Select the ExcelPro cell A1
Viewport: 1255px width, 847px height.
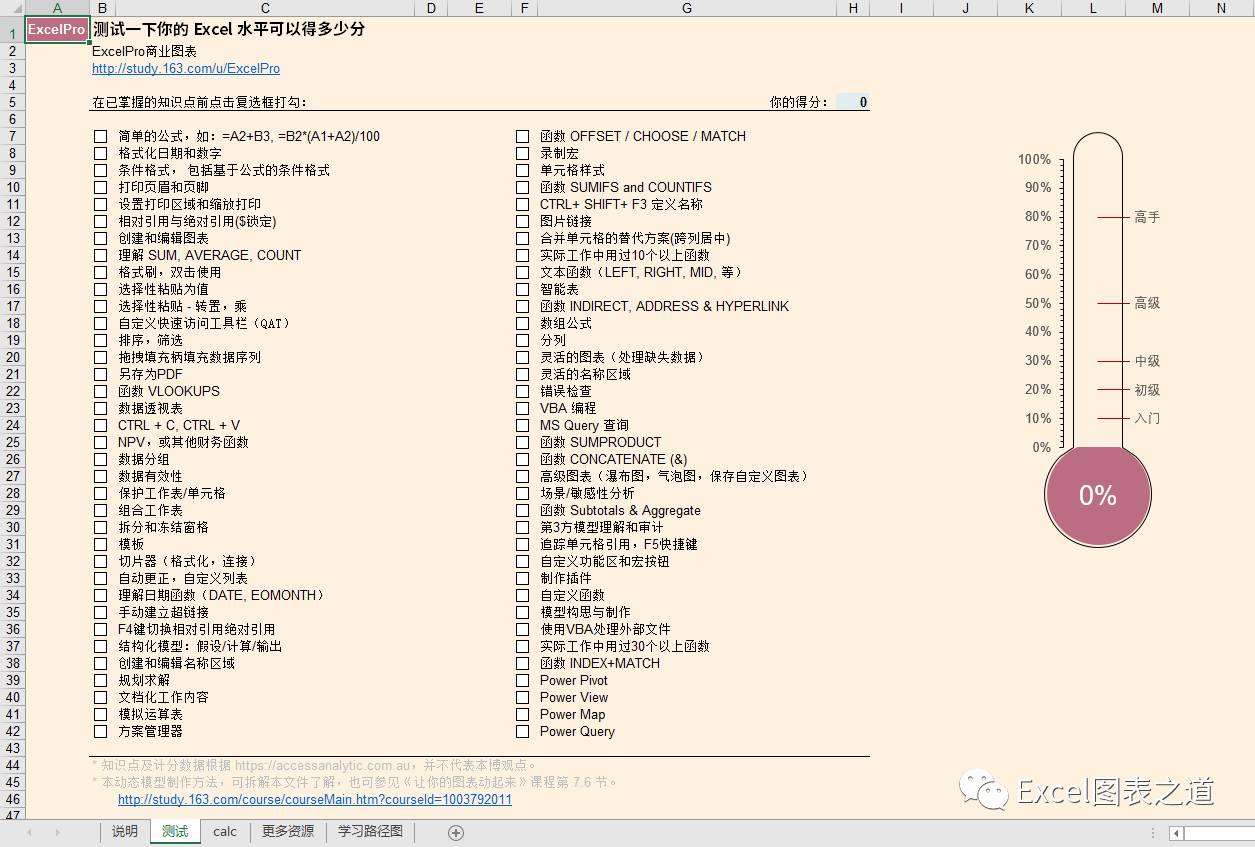pos(57,29)
